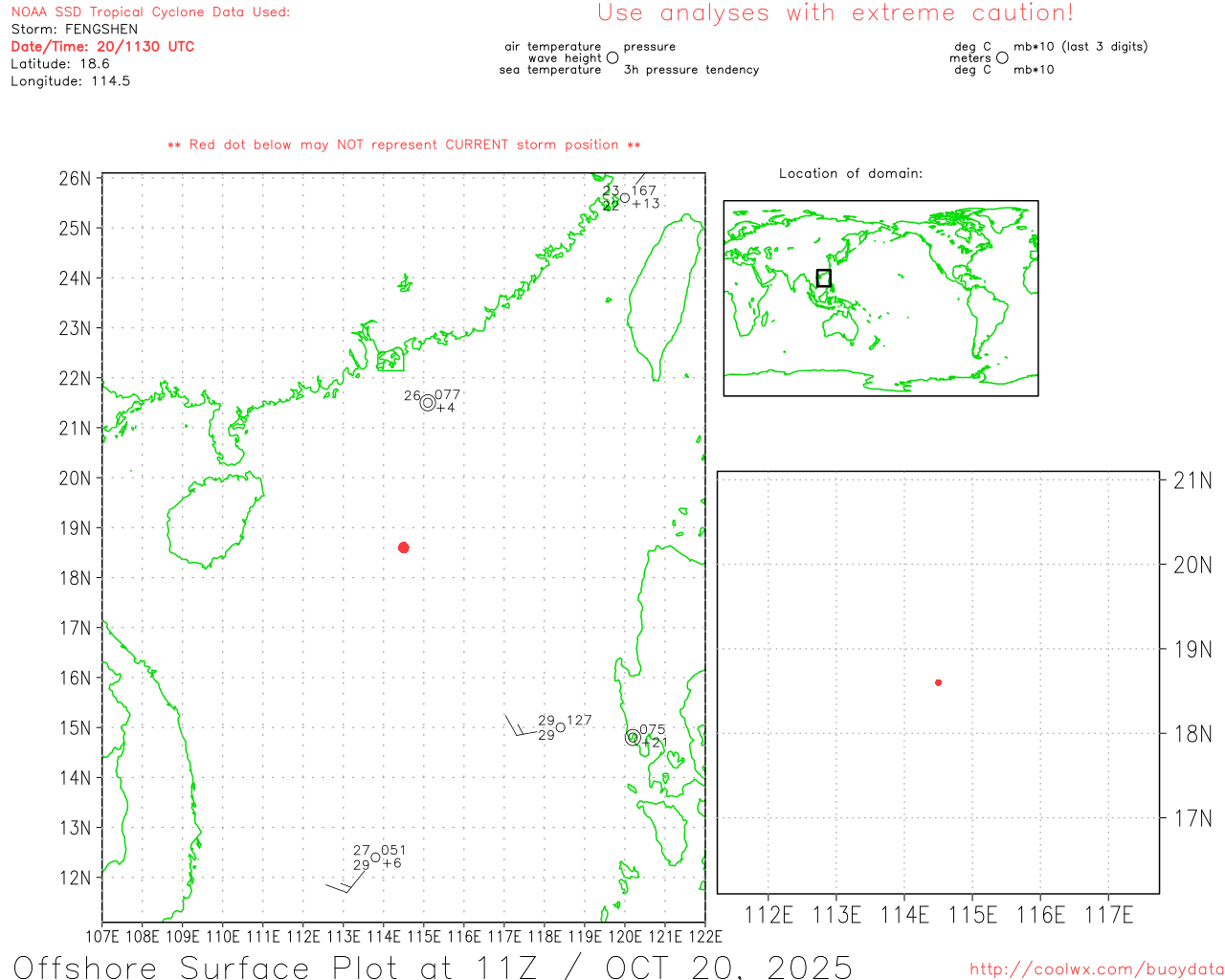
Task: Click the Storm: FENGSHEN label
Action: tap(75, 29)
